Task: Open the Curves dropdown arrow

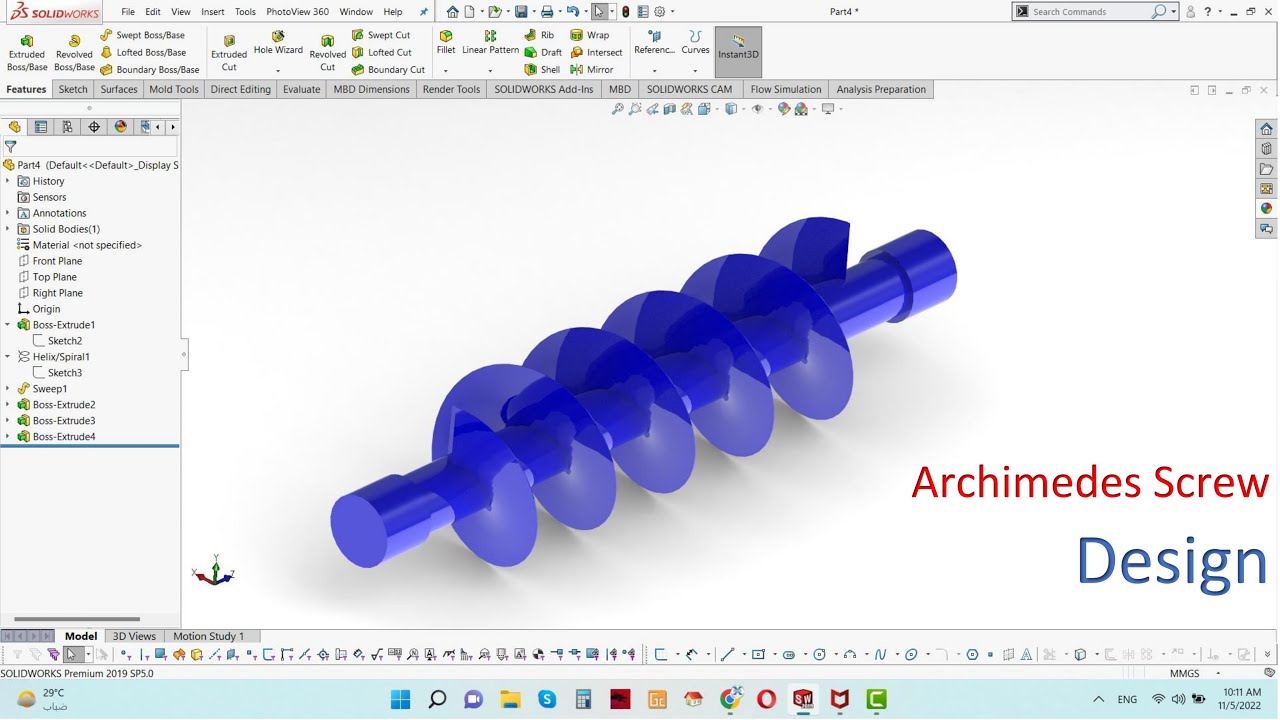Action: (x=695, y=71)
